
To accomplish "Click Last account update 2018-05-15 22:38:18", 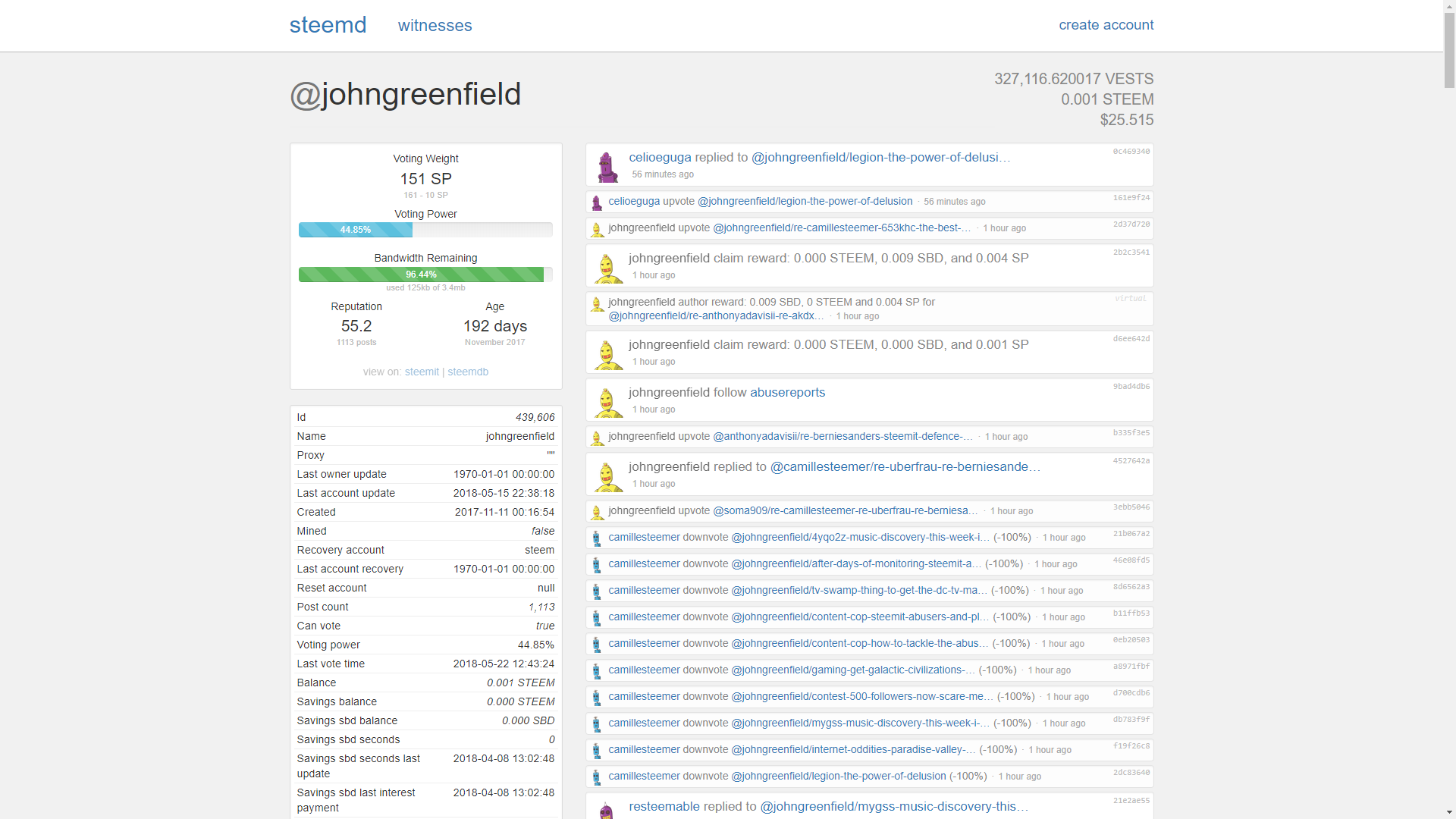I will click(x=504, y=493).
